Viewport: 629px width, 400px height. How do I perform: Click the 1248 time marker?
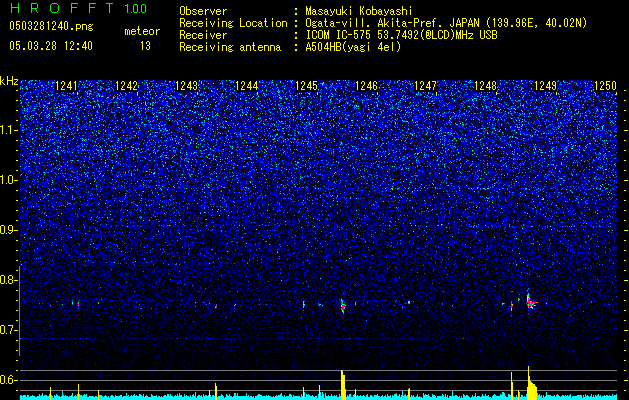coord(485,86)
